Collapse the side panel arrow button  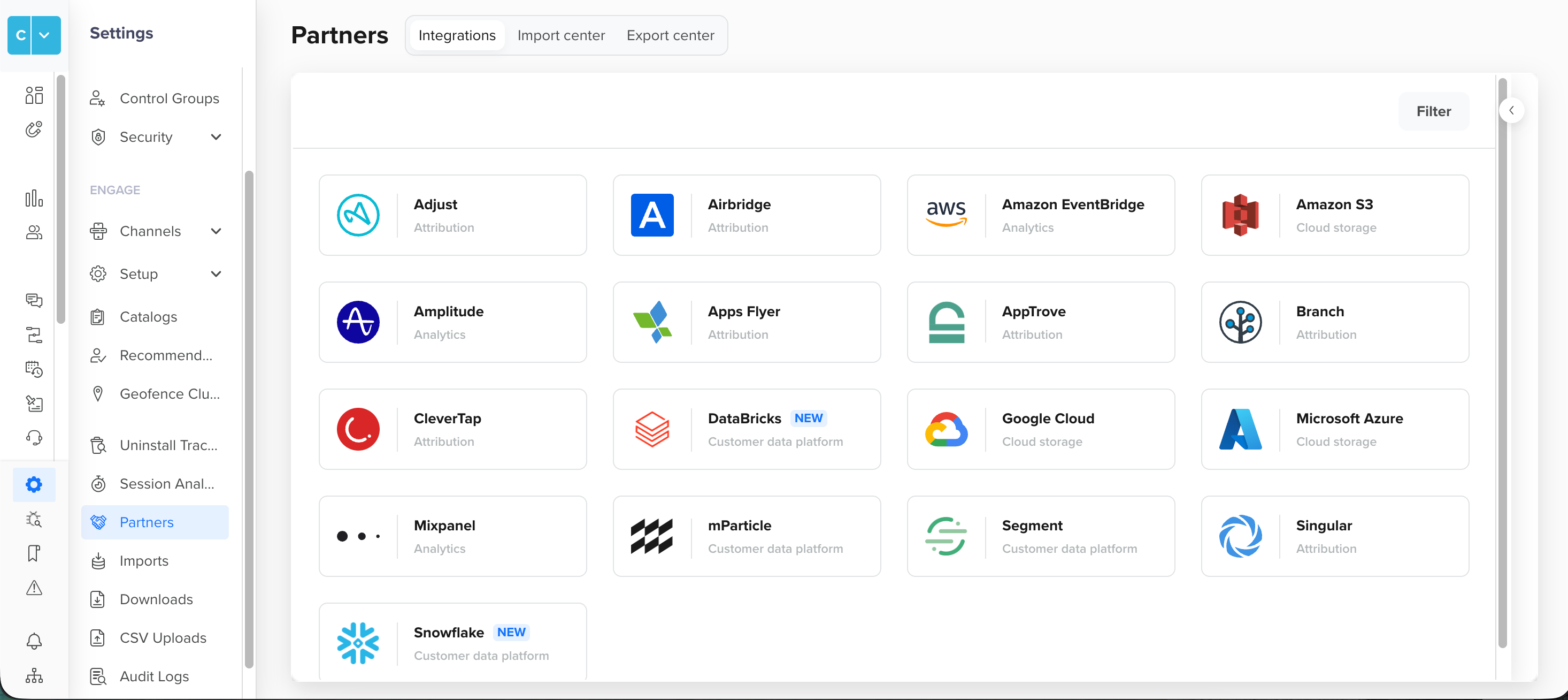pyautogui.click(x=1511, y=110)
